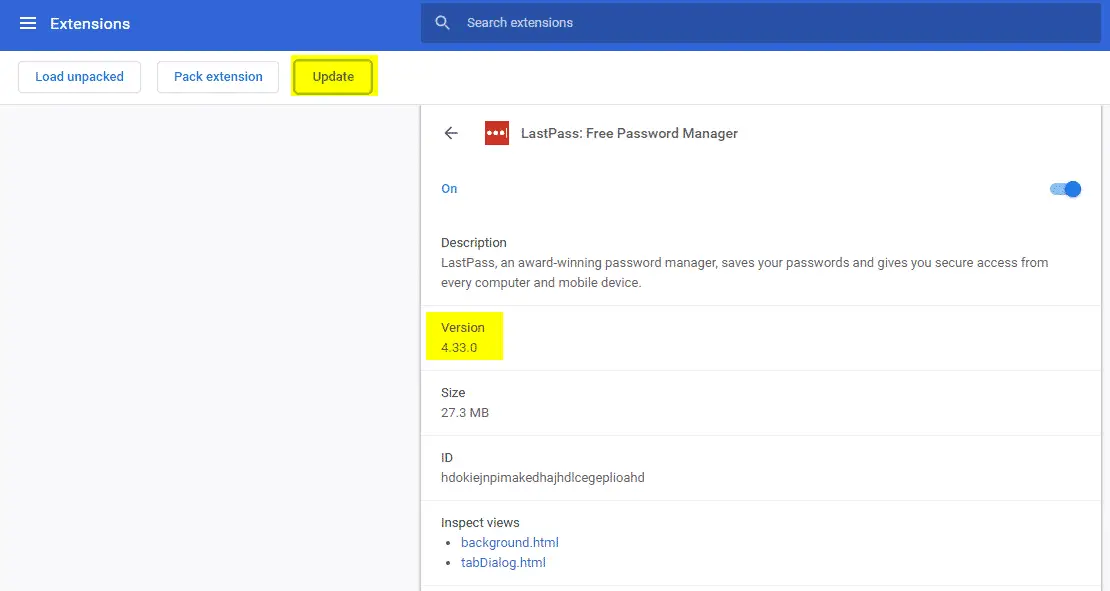
Task: Focus the Search extensions field
Action: (x=760, y=23)
